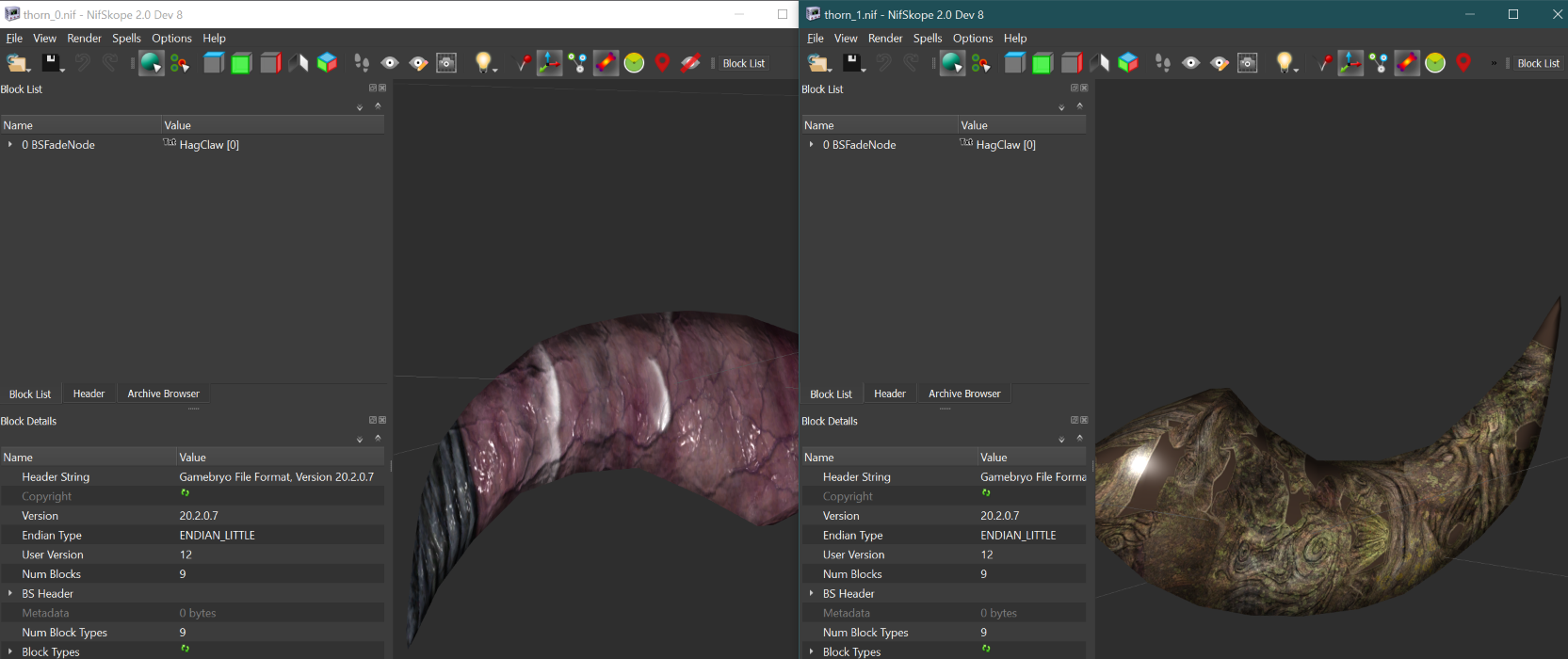Activate walk mode footprints icon in thorn_1

tap(1163, 63)
